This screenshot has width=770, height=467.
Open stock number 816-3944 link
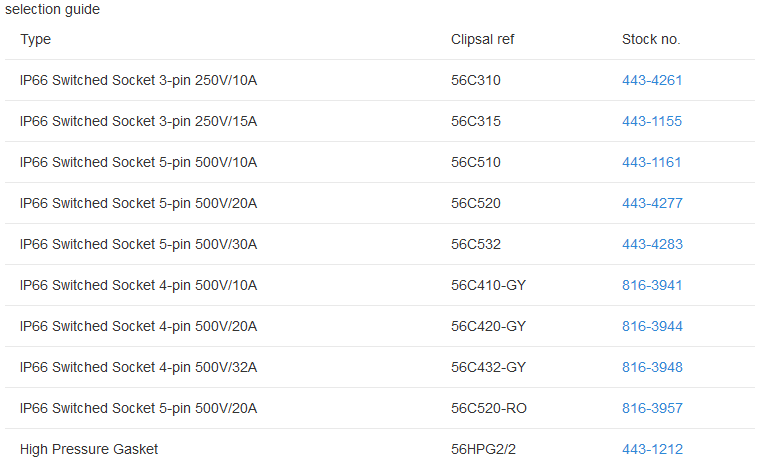coord(652,327)
